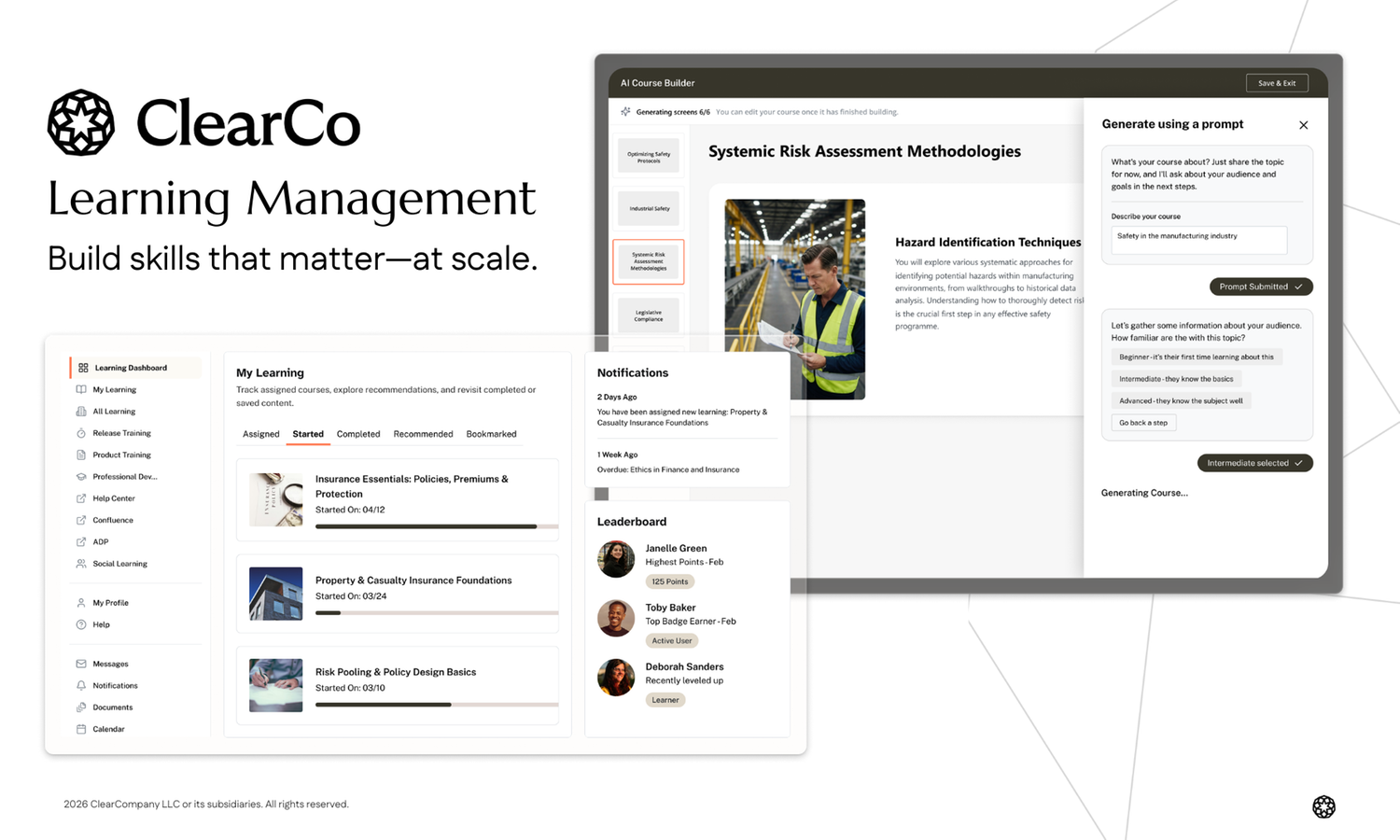Click the My Learning book icon

(81, 389)
